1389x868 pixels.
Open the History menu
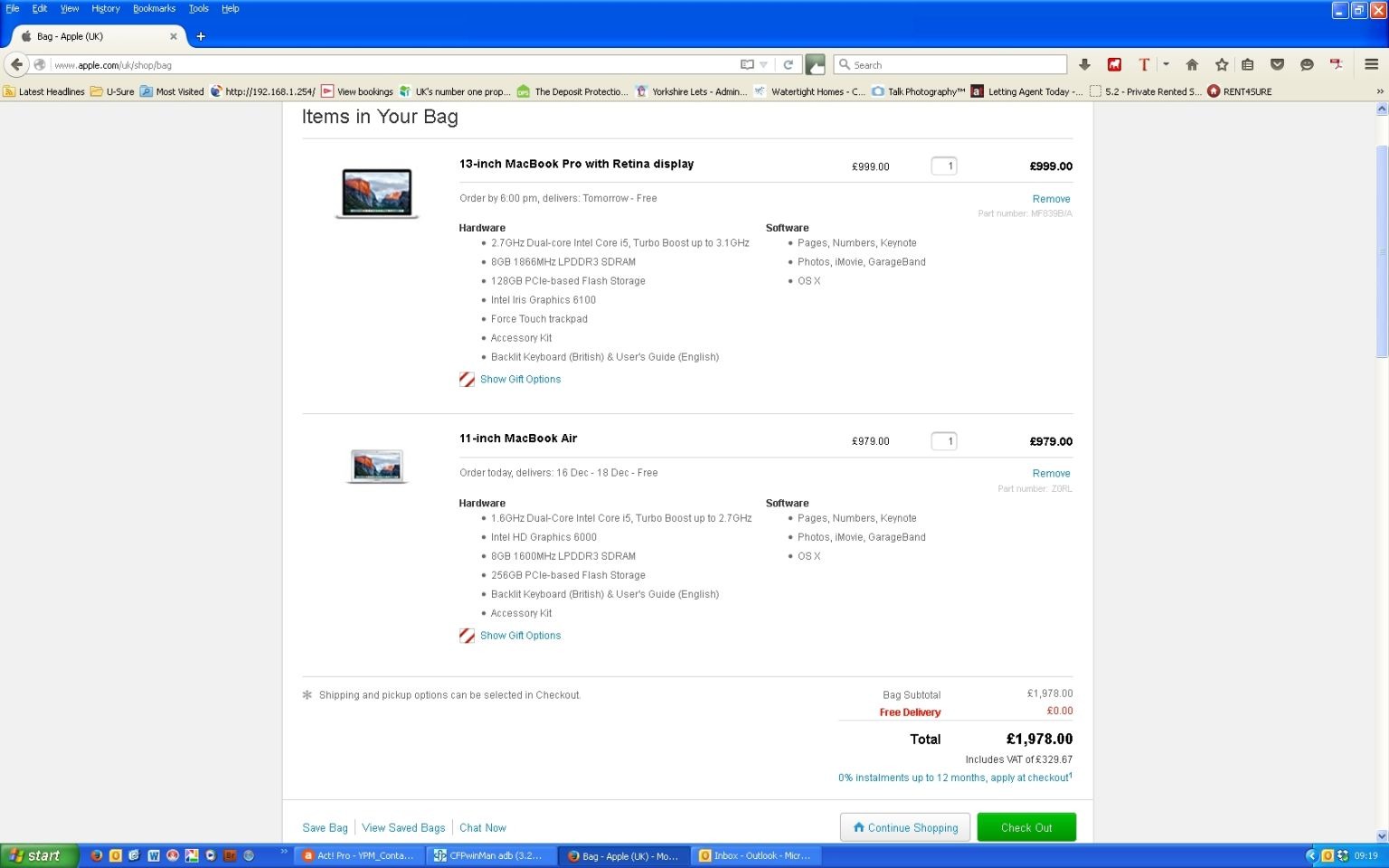click(x=106, y=8)
